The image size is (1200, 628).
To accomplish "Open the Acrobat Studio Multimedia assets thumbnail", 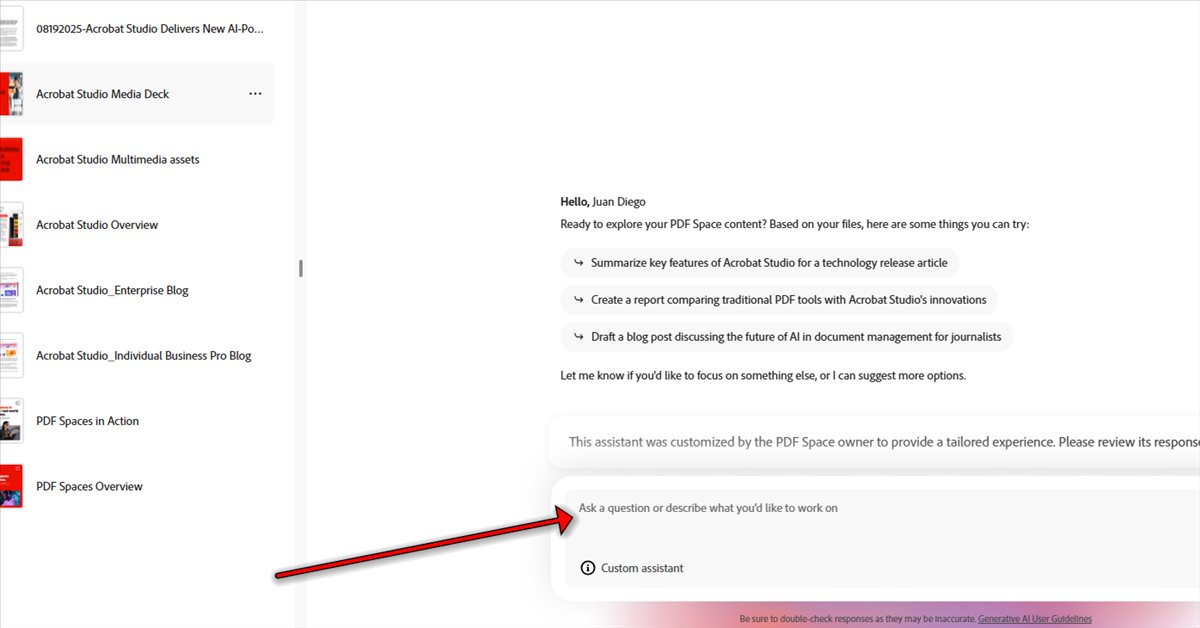I will tap(11, 160).
